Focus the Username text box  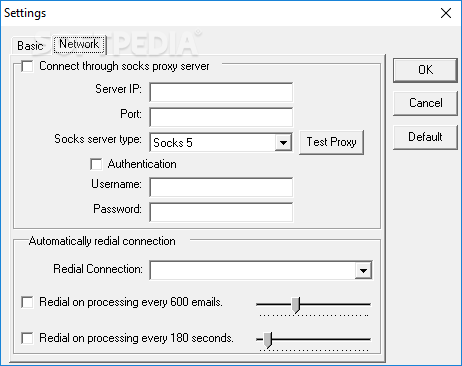pos(221,187)
